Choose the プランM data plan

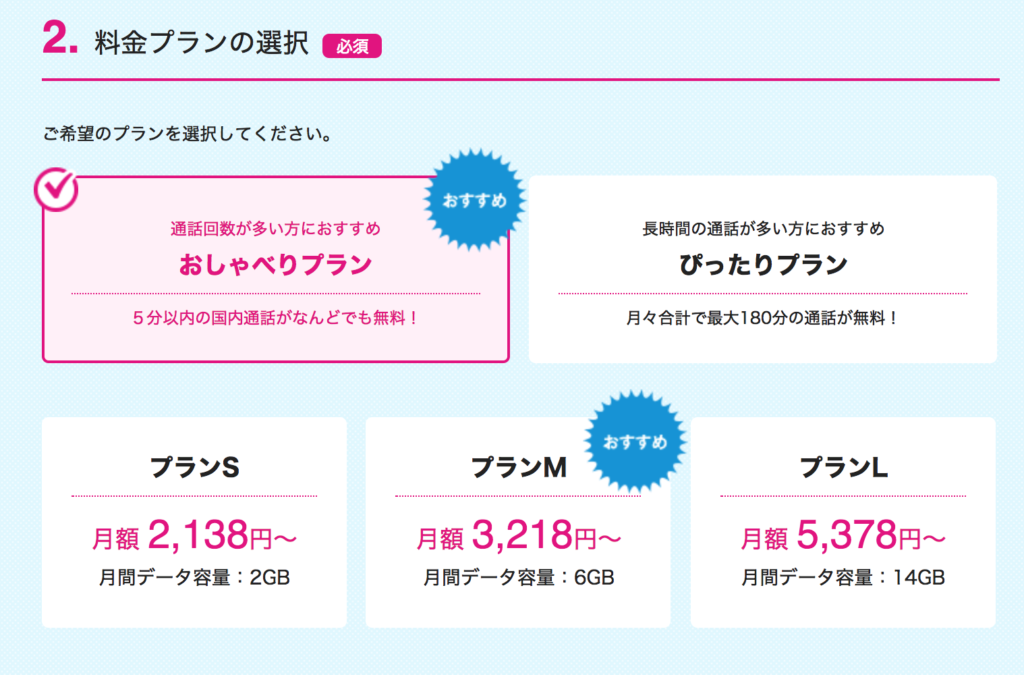pyautogui.click(x=518, y=522)
